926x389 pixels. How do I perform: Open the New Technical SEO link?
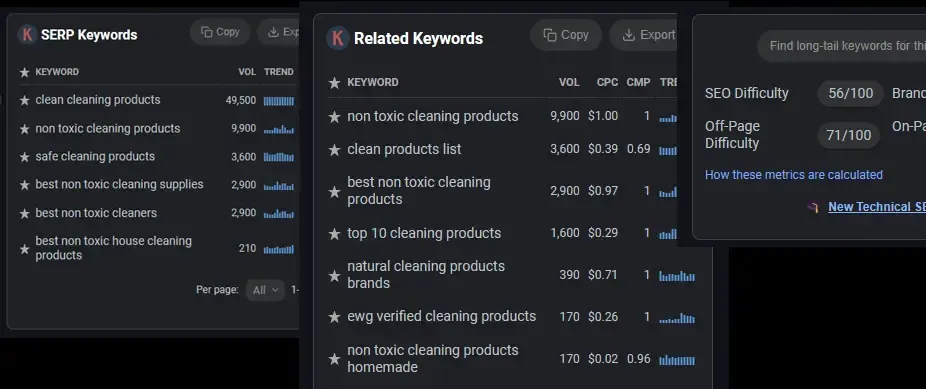click(x=877, y=207)
